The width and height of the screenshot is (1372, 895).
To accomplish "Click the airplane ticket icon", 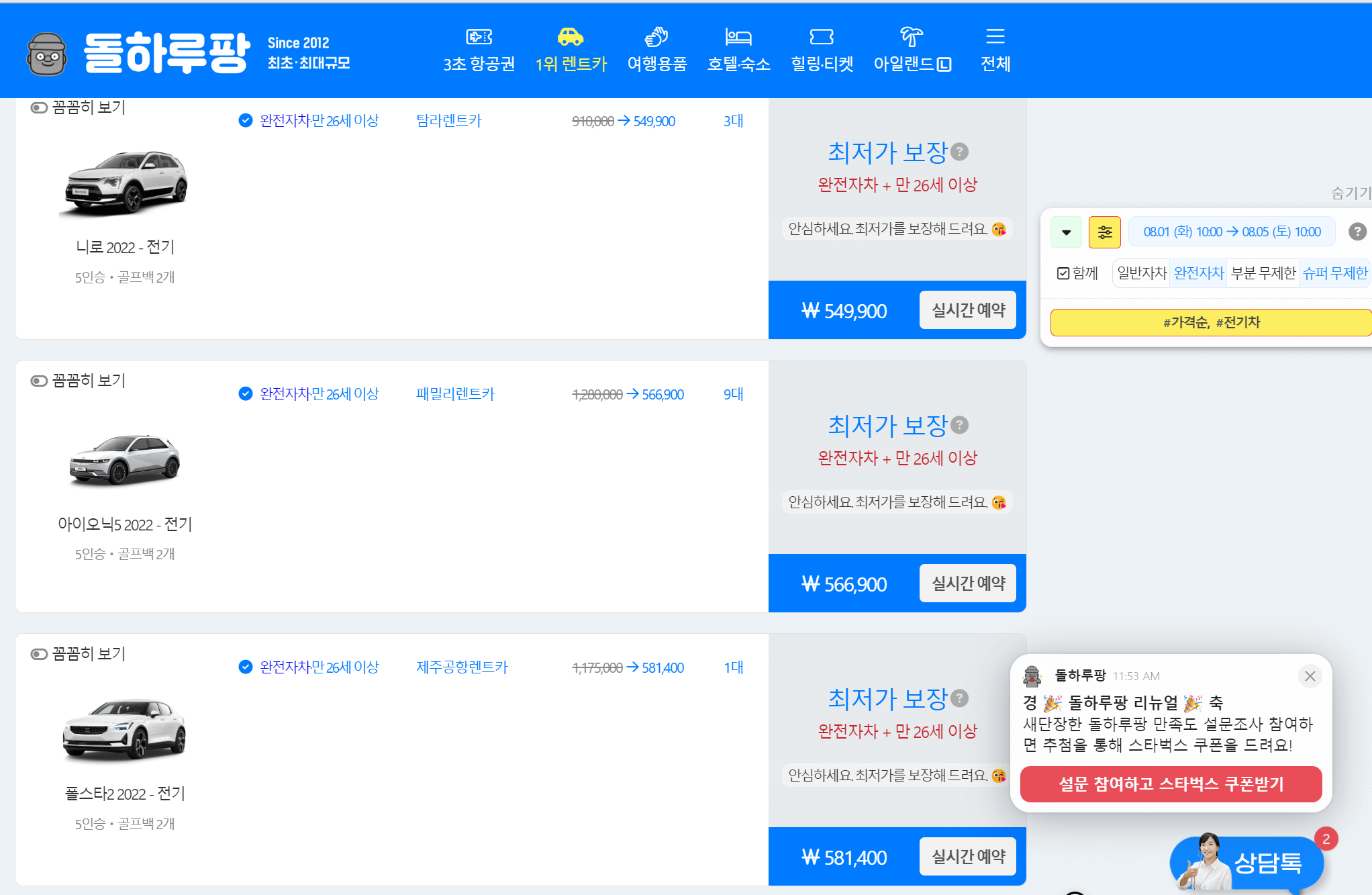I will pyautogui.click(x=479, y=36).
